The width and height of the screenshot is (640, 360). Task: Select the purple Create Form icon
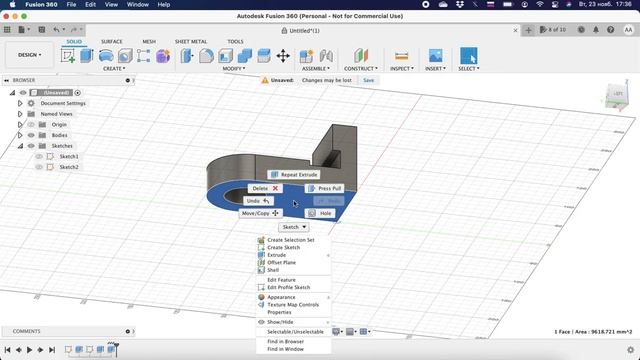pos(163,56)
